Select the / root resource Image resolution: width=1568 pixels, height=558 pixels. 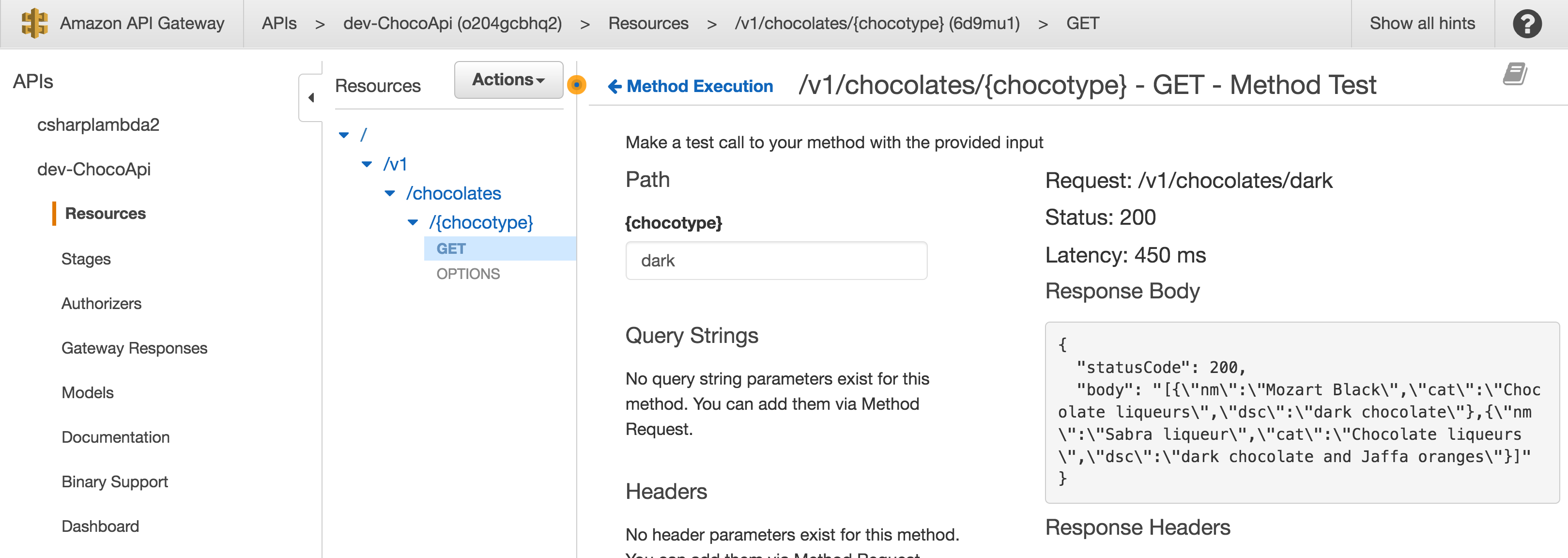pyautogui.click(x=363, y=135)
